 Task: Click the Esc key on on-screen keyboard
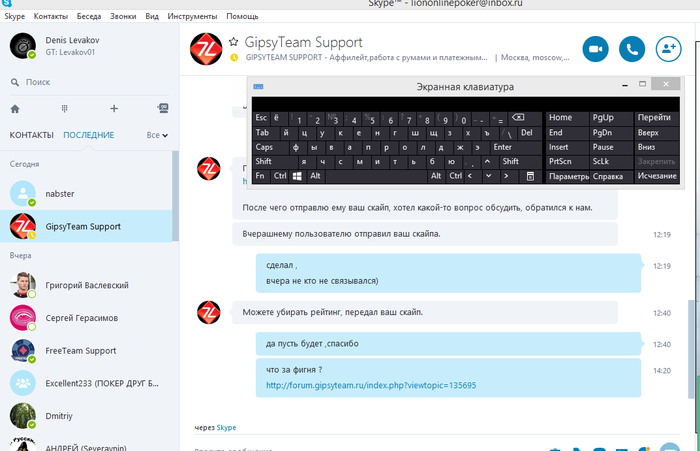(261, 117)
